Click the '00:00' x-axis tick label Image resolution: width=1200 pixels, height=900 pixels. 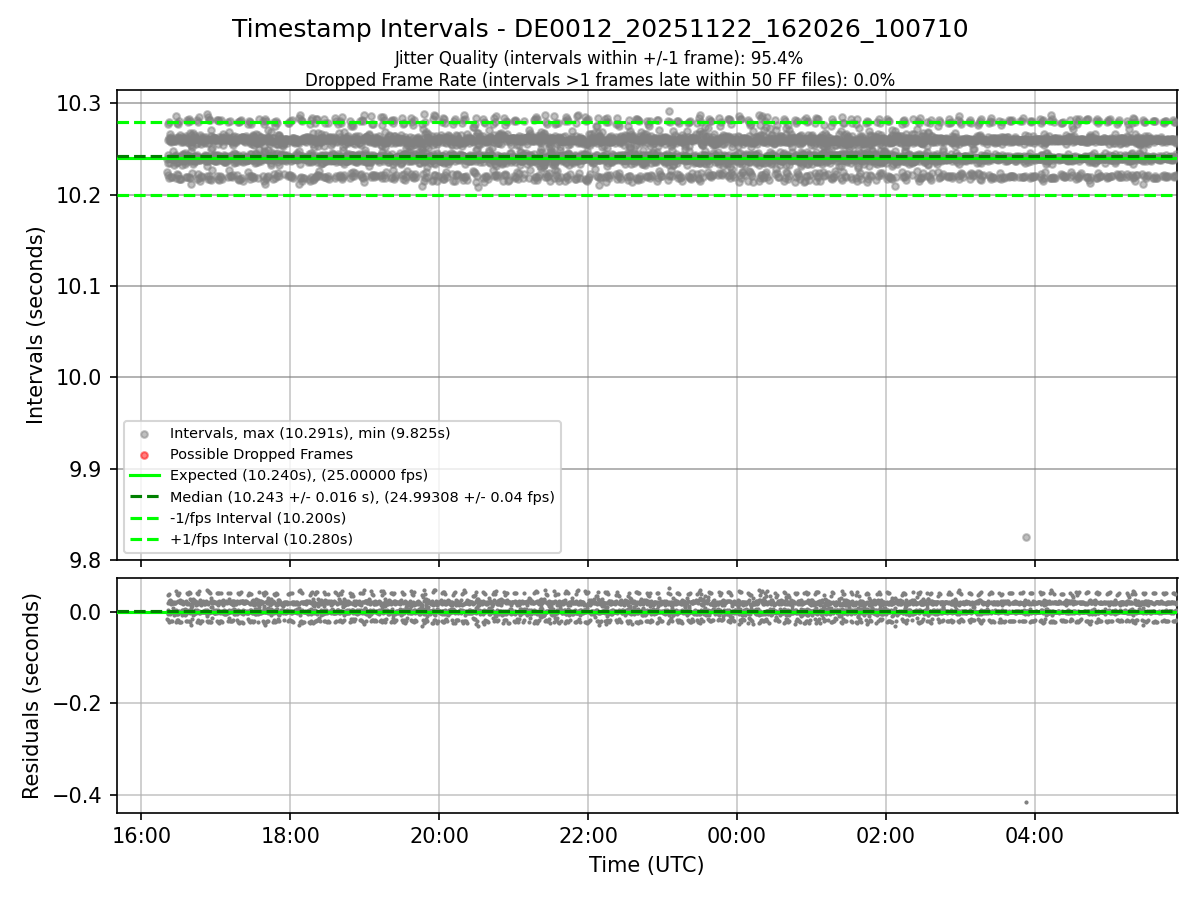(x=737, y=834)
